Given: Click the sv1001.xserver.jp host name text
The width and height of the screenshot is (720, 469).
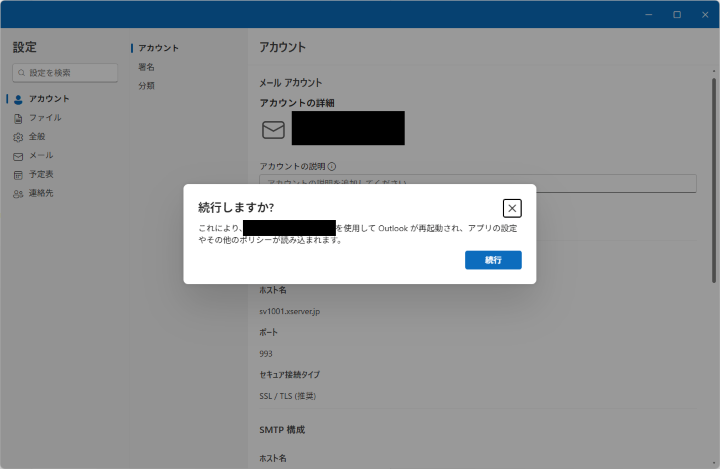Looking at the screenshot, I should click(x=289, y=311).
